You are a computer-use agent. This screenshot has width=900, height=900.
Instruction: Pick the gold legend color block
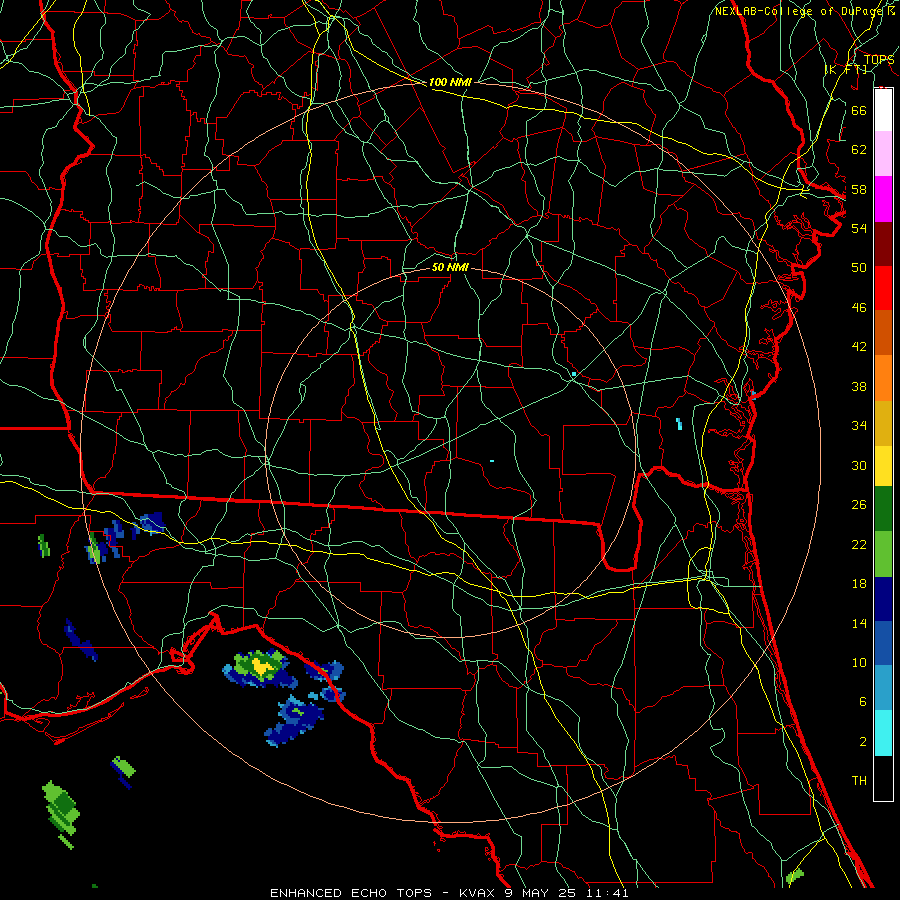(883, 423)
